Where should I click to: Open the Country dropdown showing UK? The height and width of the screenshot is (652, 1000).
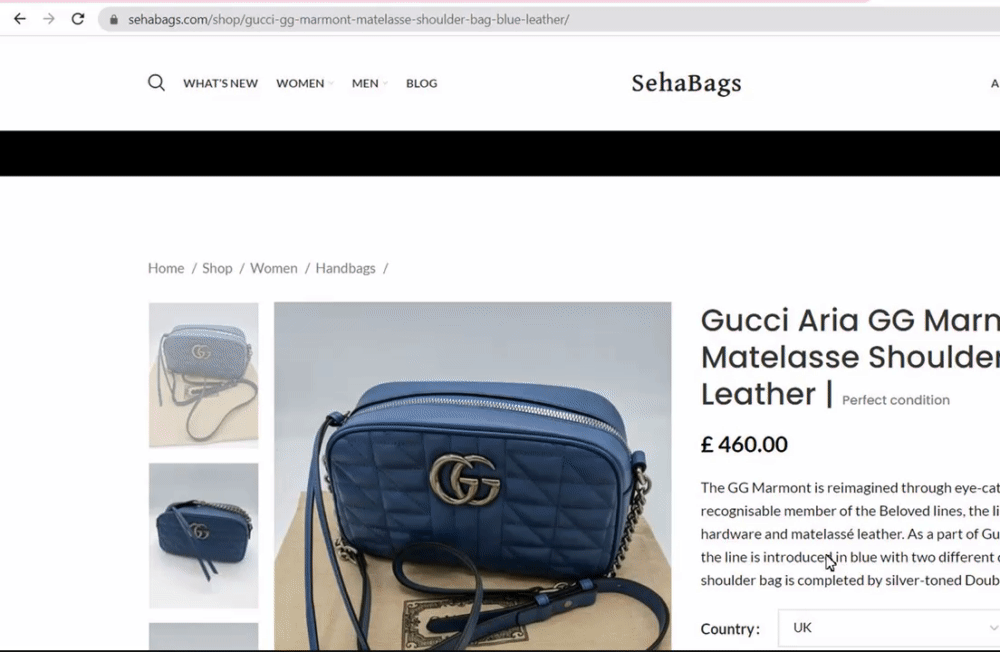[888, 628]
